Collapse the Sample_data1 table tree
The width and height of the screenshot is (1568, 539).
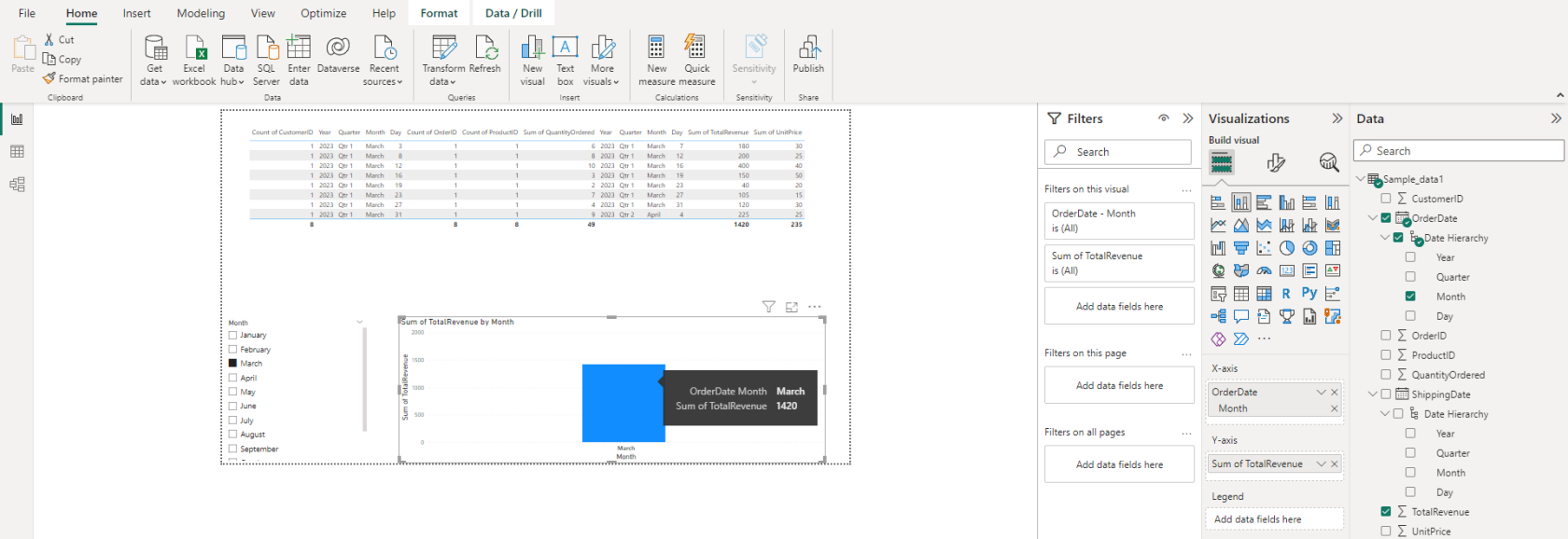pyautogui.click(x=1361, y=179)
